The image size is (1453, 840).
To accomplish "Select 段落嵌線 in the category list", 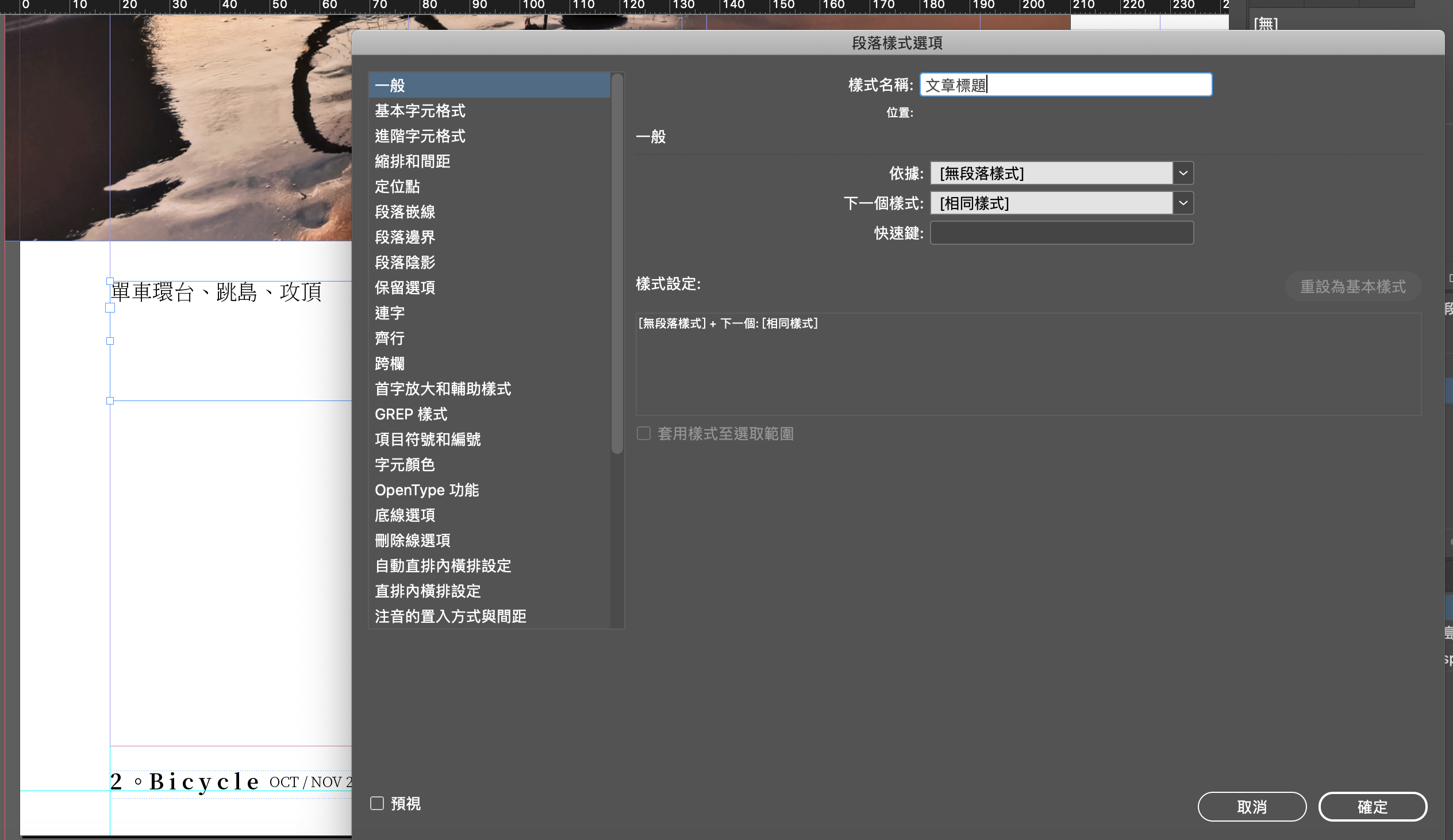I will point(405,211).
